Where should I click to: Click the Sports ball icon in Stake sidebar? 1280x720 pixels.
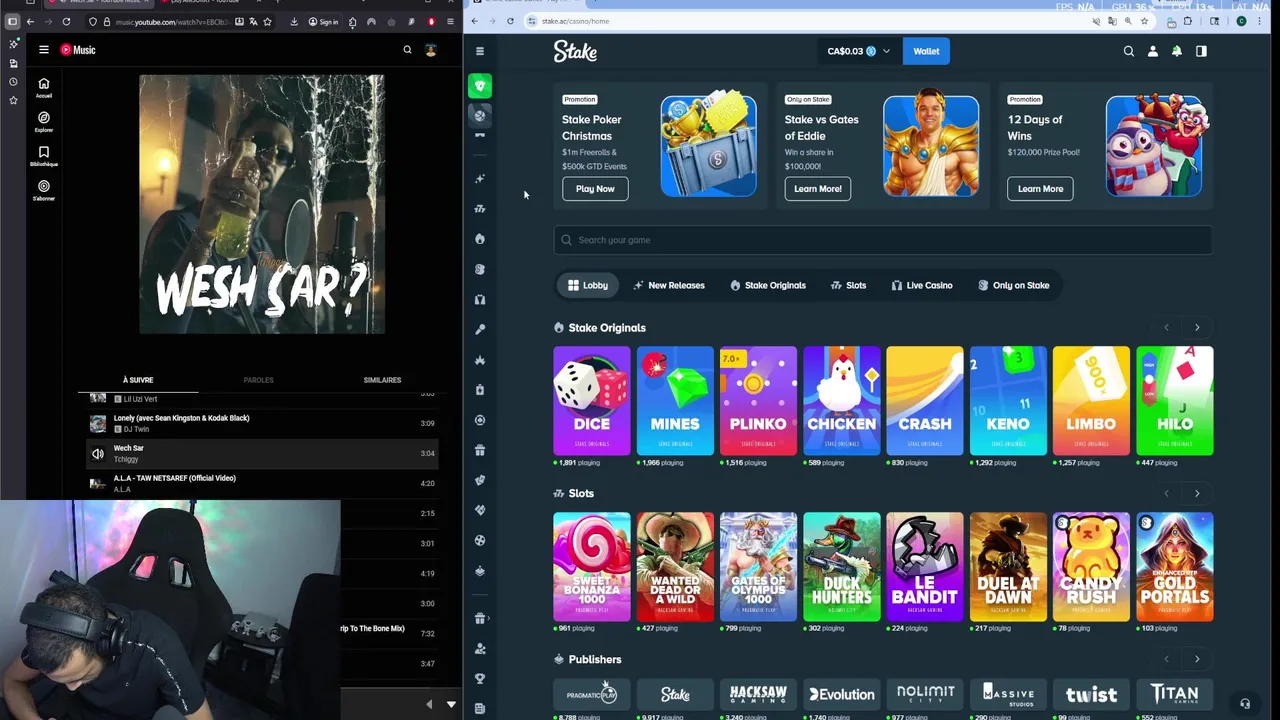(x=480, y=115)
